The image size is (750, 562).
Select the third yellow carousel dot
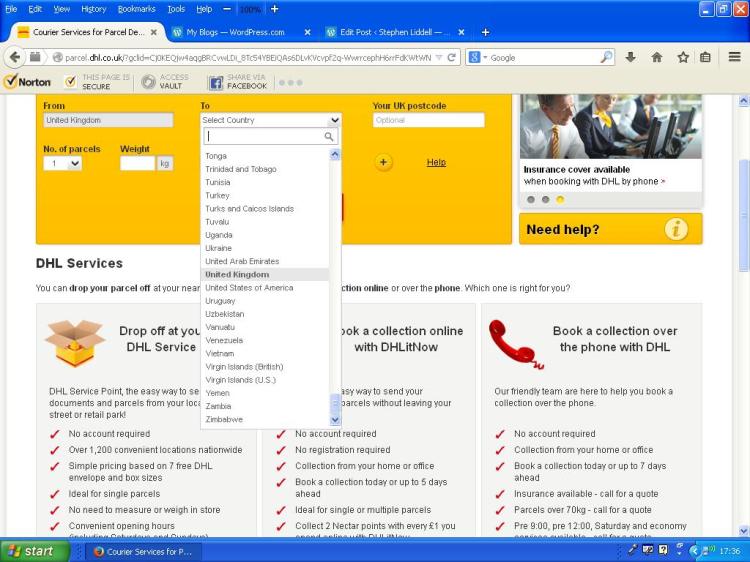pyautogui.click(x=560, y=199)
